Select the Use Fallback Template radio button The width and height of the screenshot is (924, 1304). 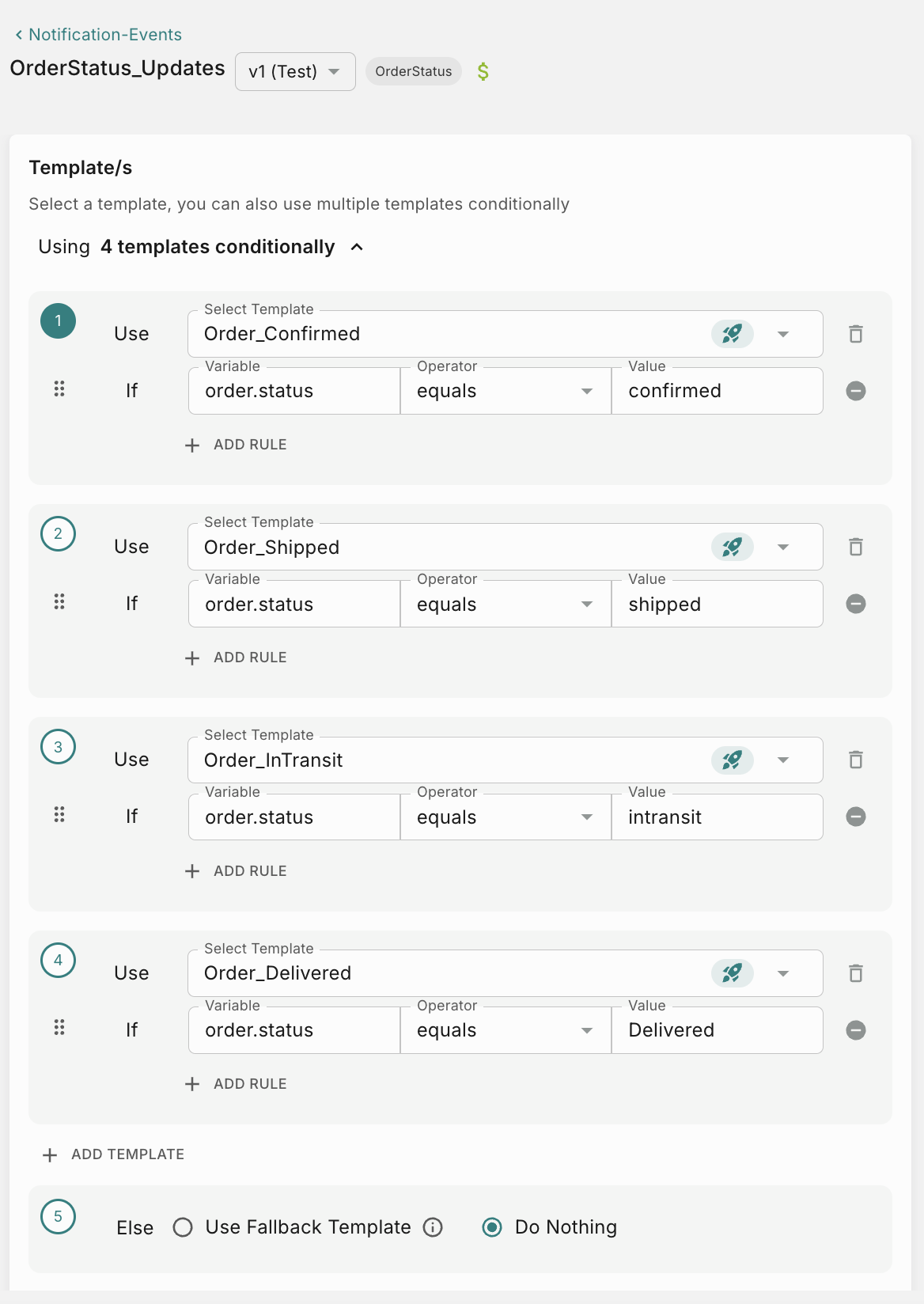(x=183, y=1227)
